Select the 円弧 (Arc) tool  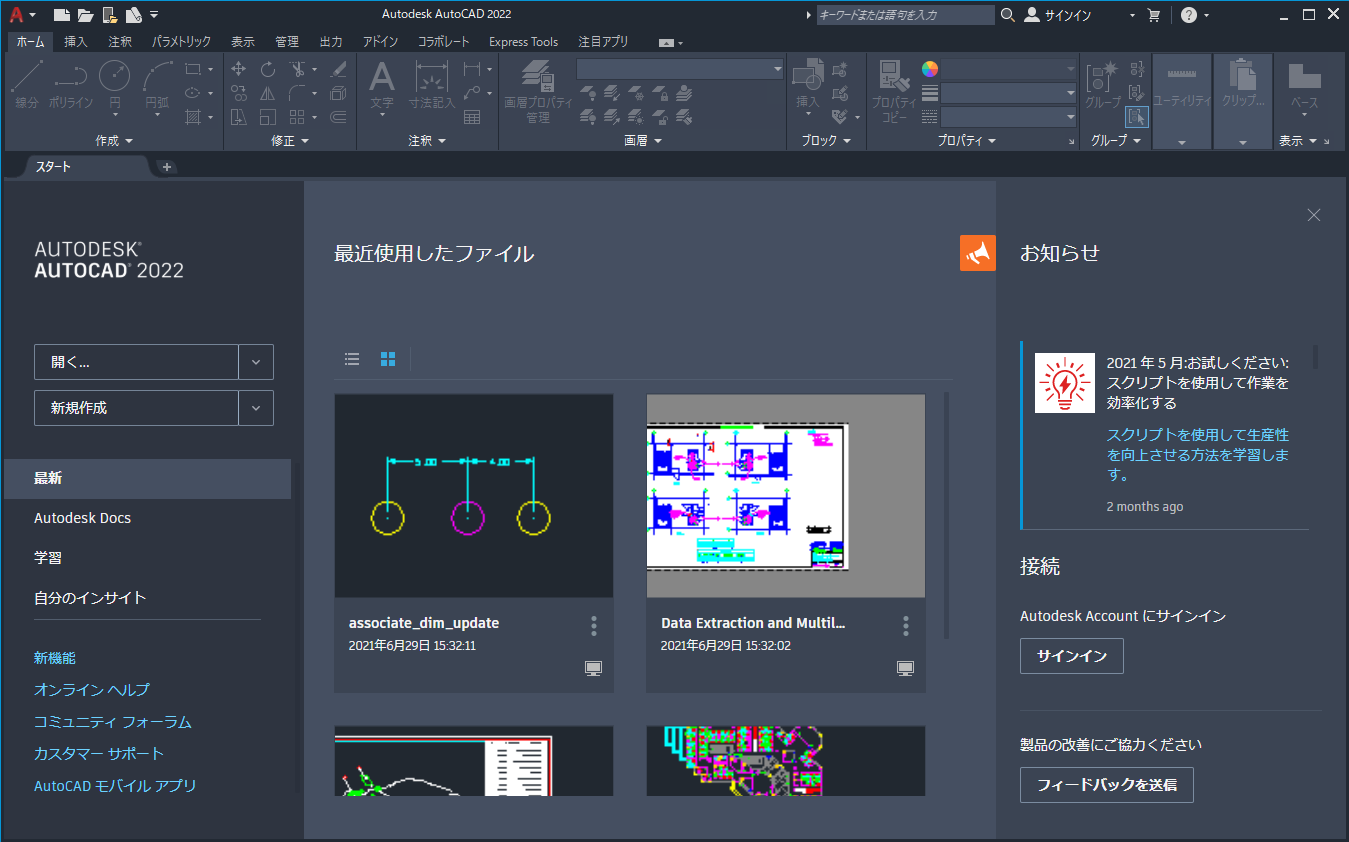tap(157, 84)
